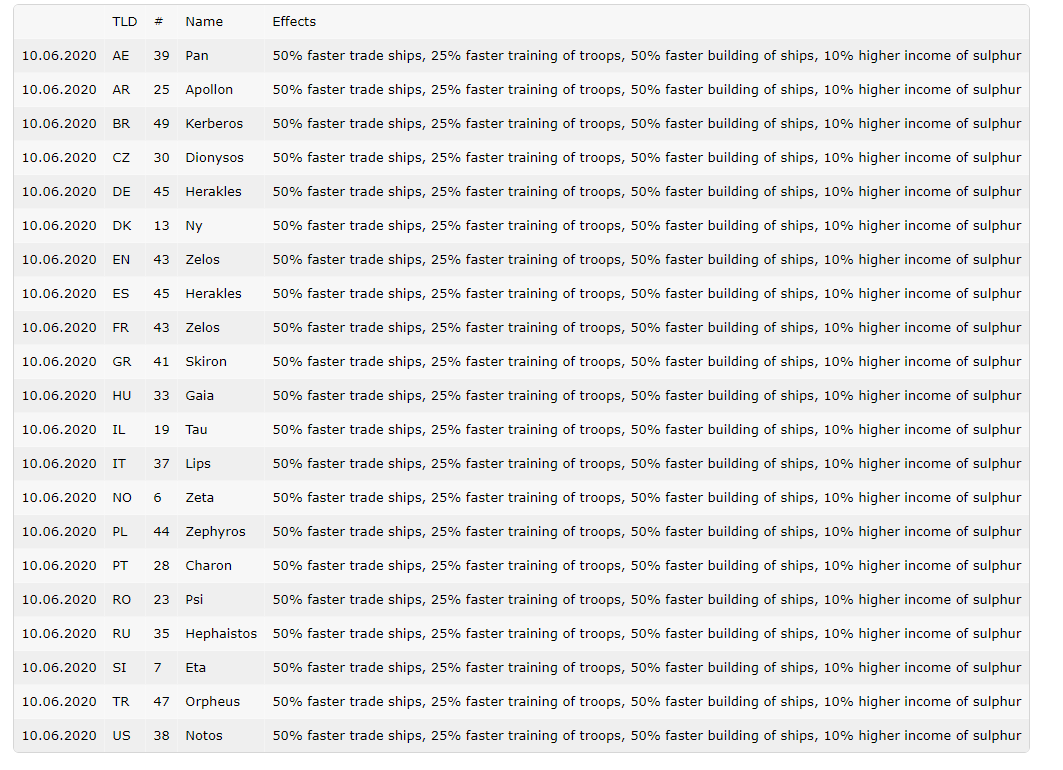Select Zelos in the FR row
The image size is (1063, 770).
pyautogui.click(x=202, y=327)
